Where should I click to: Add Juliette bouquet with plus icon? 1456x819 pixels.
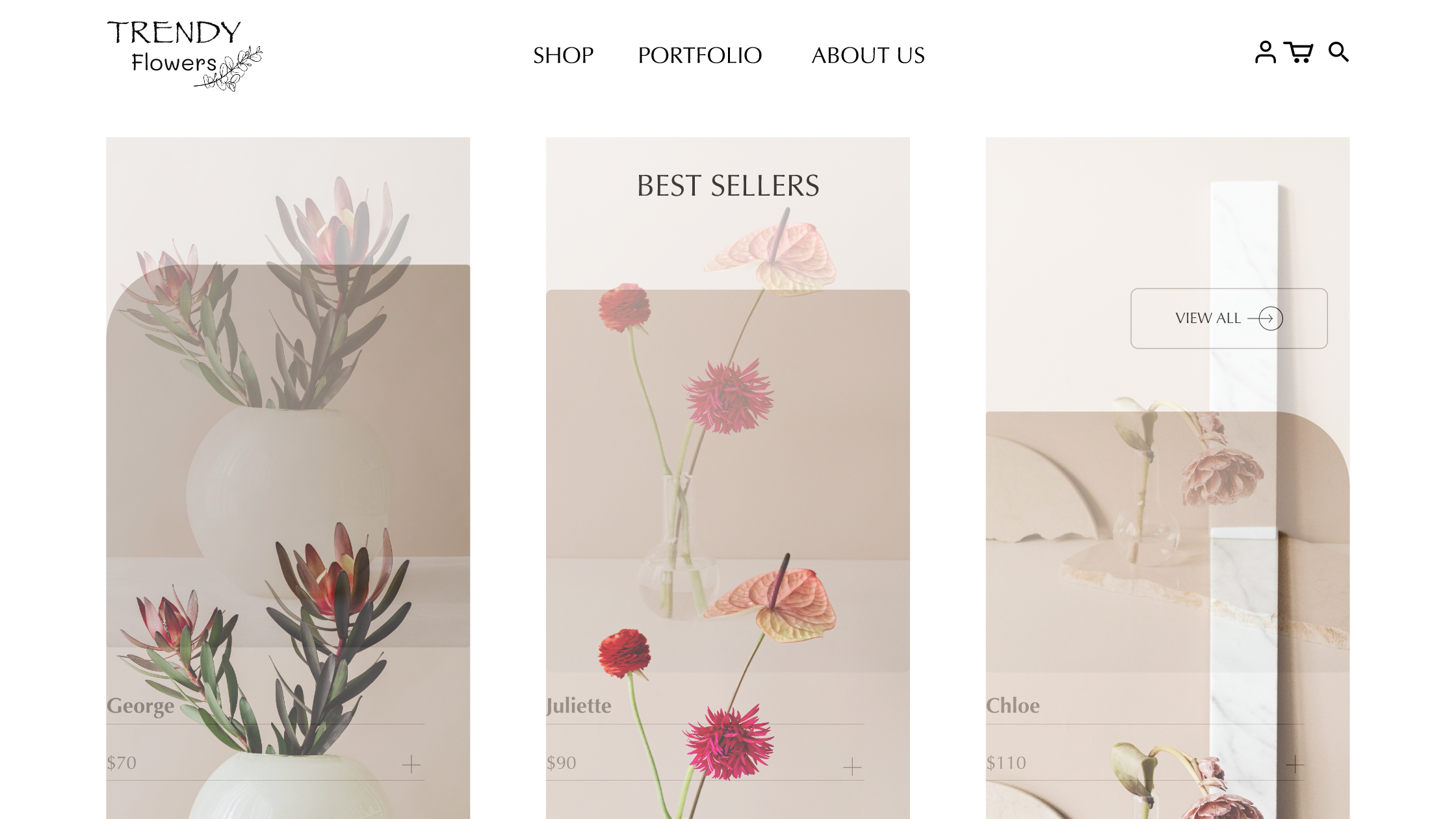[x=851, y=766]
